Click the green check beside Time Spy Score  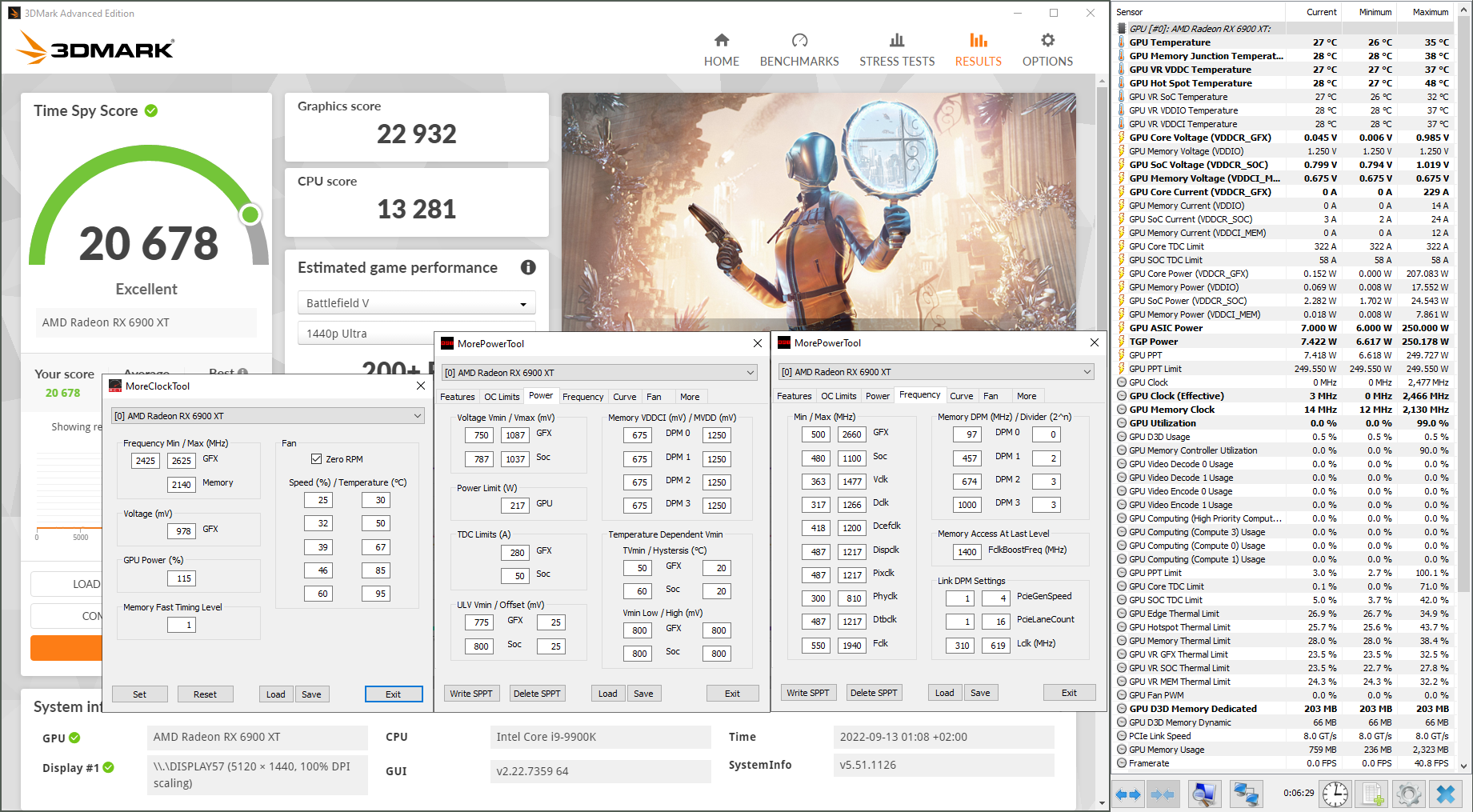click(x=151, y=110)
